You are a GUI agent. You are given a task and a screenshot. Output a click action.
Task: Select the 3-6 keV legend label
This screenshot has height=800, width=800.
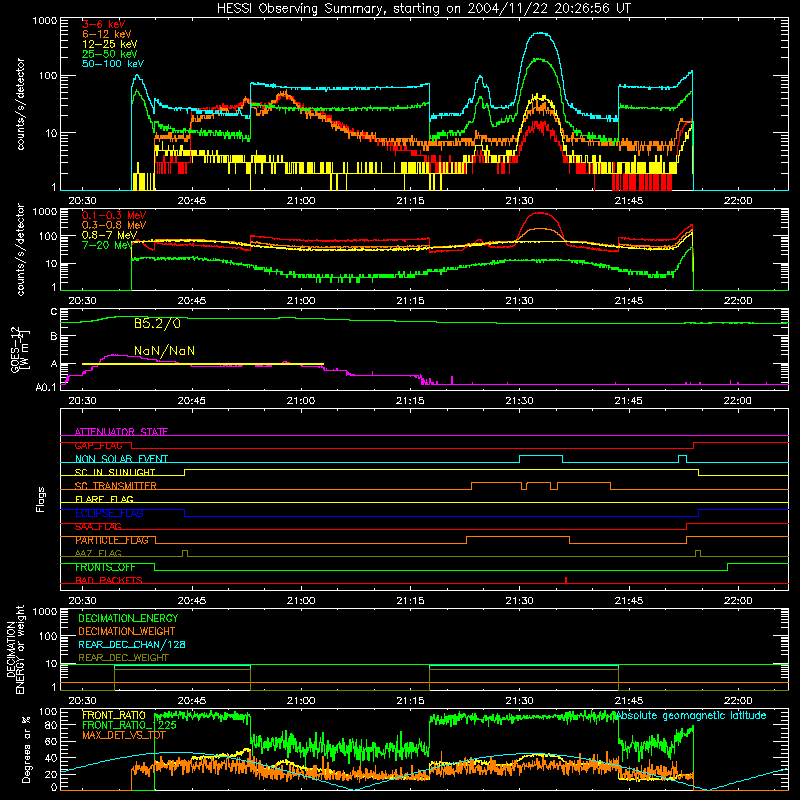coord(104,24)
